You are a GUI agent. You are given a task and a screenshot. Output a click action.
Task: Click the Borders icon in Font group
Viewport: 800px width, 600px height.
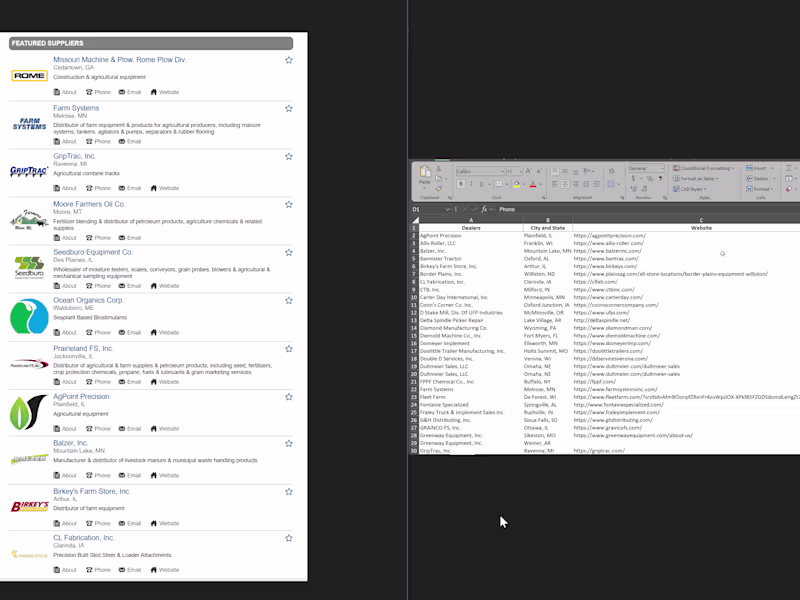click(x=499, y=184)
